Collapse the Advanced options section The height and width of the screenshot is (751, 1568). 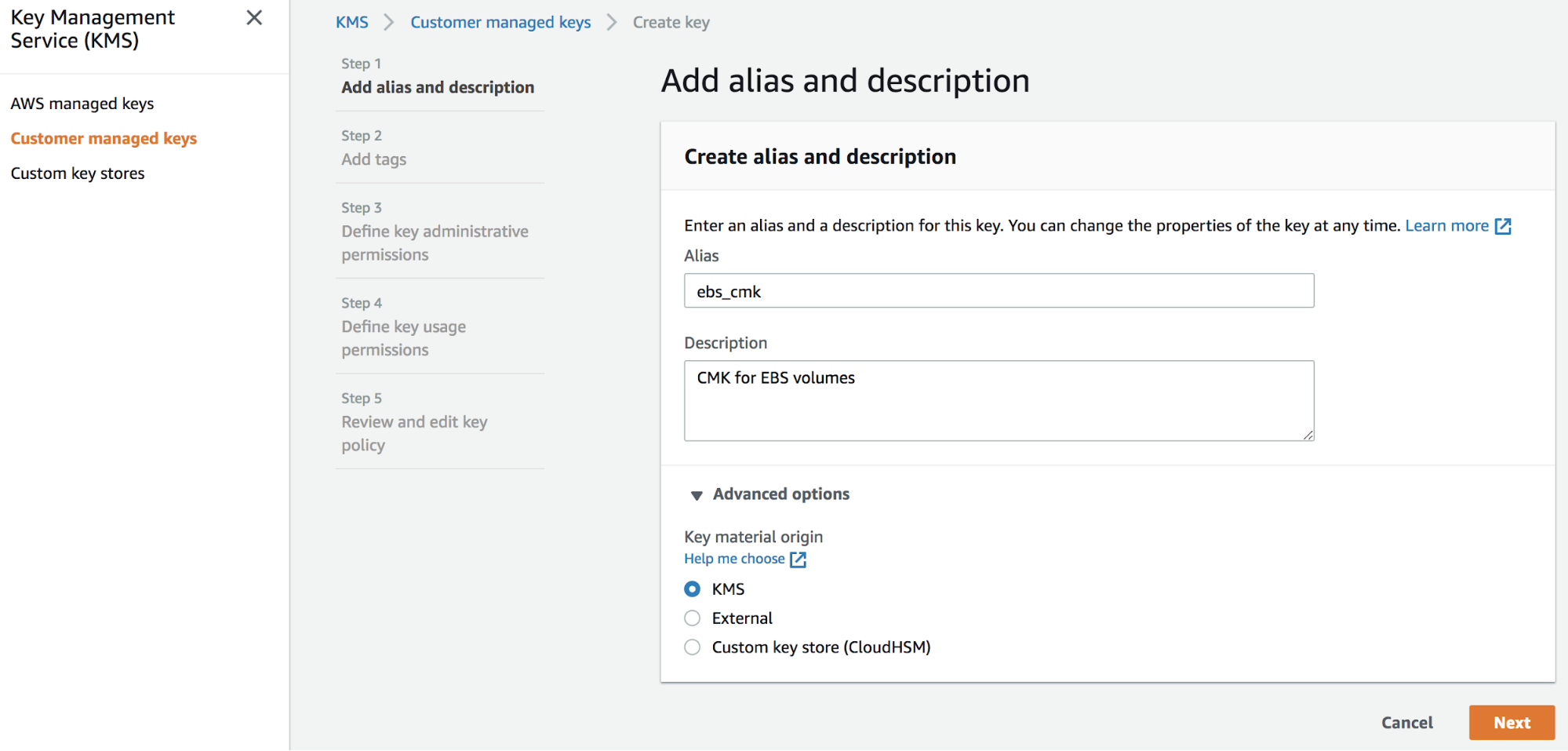click(769, 494)
